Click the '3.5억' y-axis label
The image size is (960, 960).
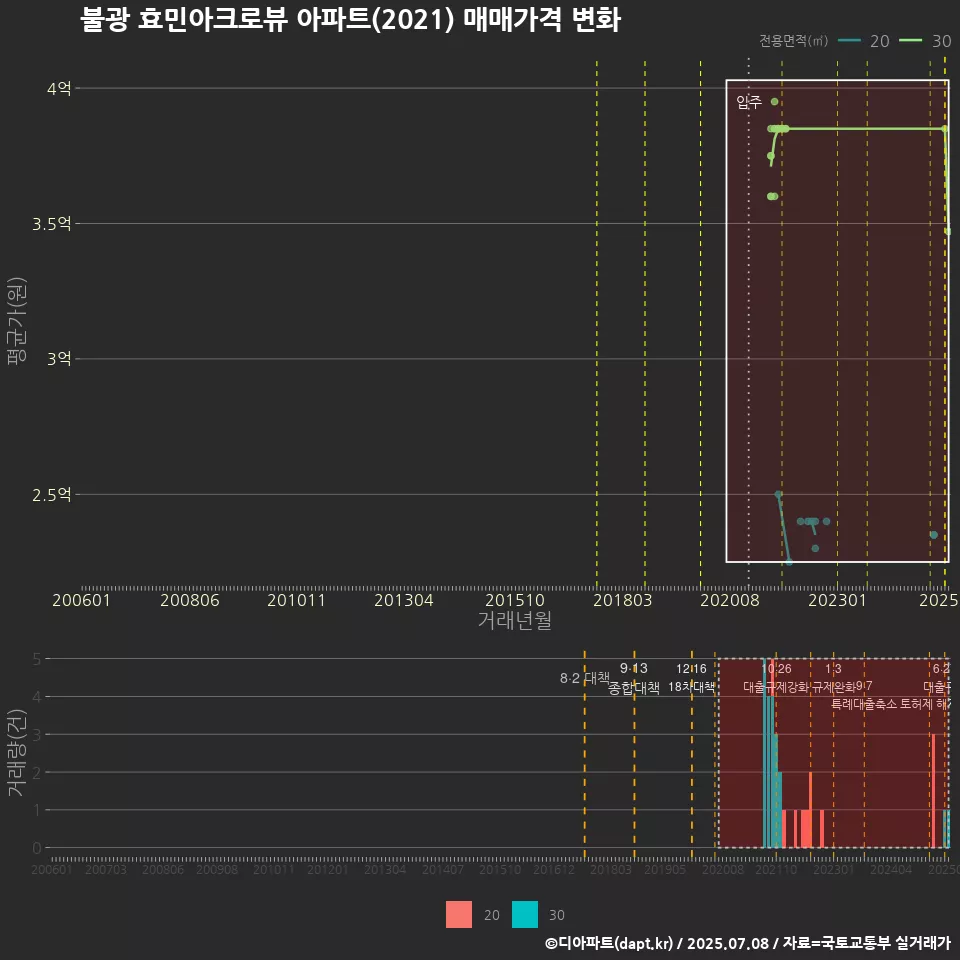click(x=51, y=224)
